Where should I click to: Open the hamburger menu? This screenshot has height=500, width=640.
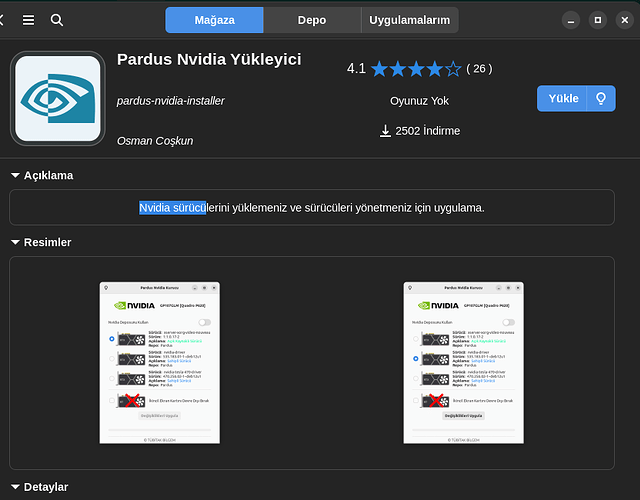click(28, 20)
